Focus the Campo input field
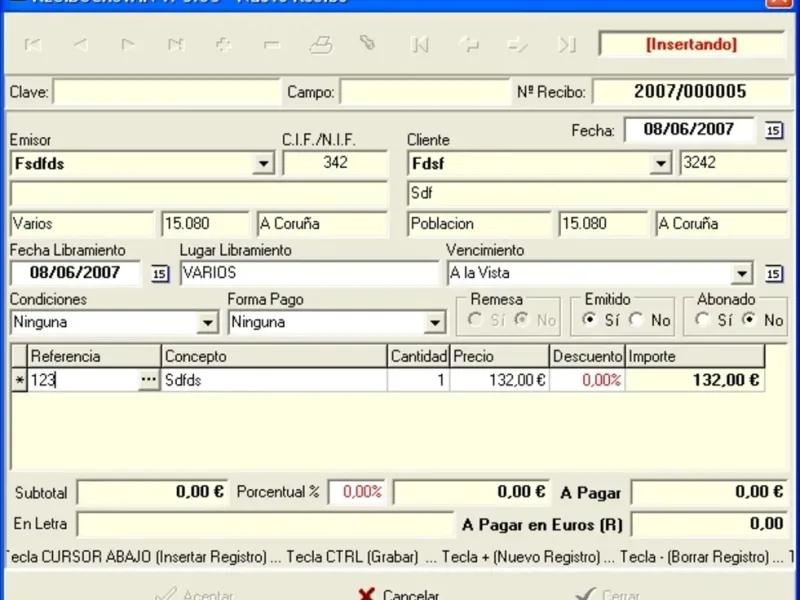Screen dimensions: 800x600 (425, 92)
